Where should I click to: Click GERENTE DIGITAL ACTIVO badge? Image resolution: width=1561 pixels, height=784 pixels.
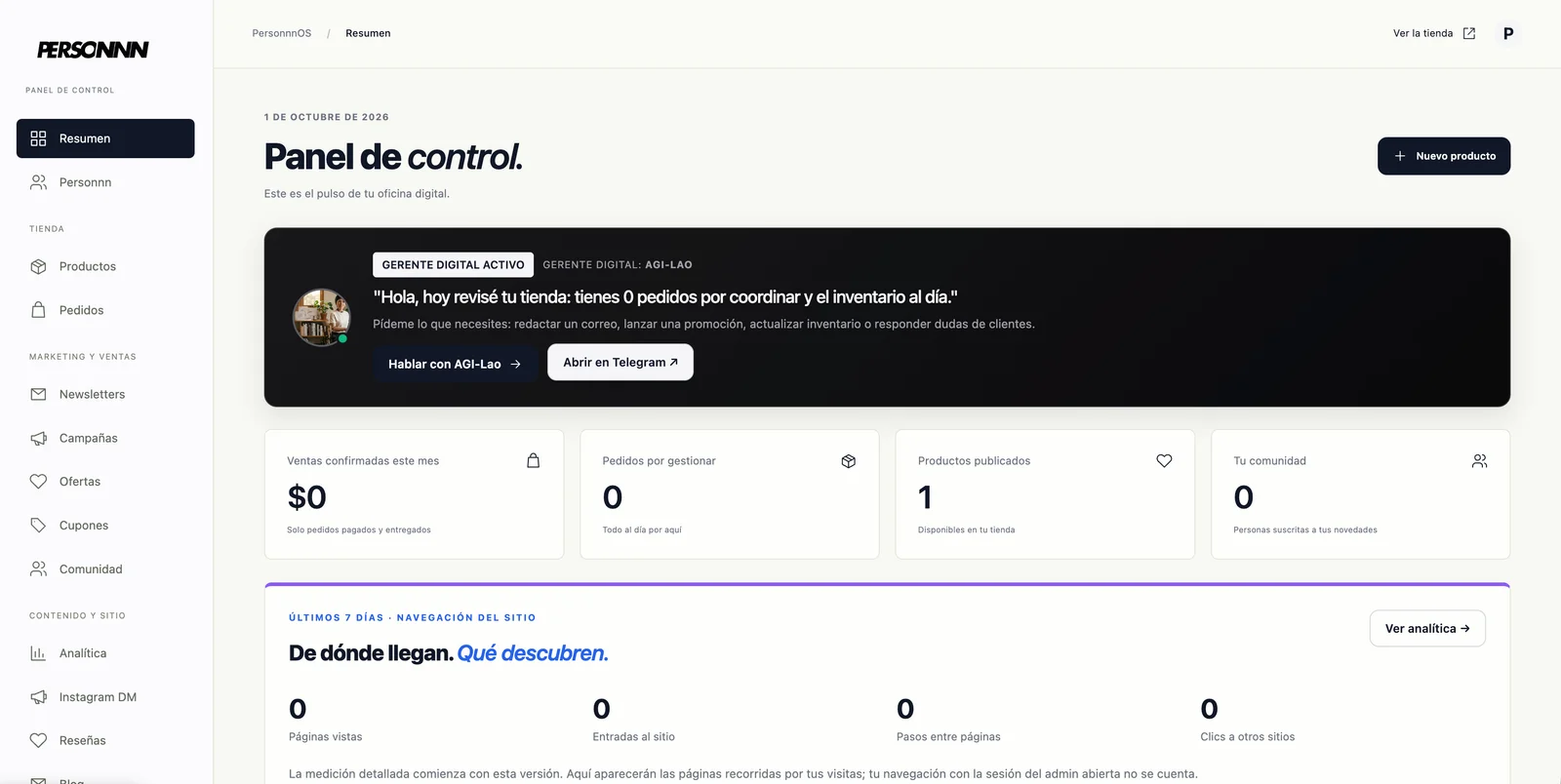453,264
